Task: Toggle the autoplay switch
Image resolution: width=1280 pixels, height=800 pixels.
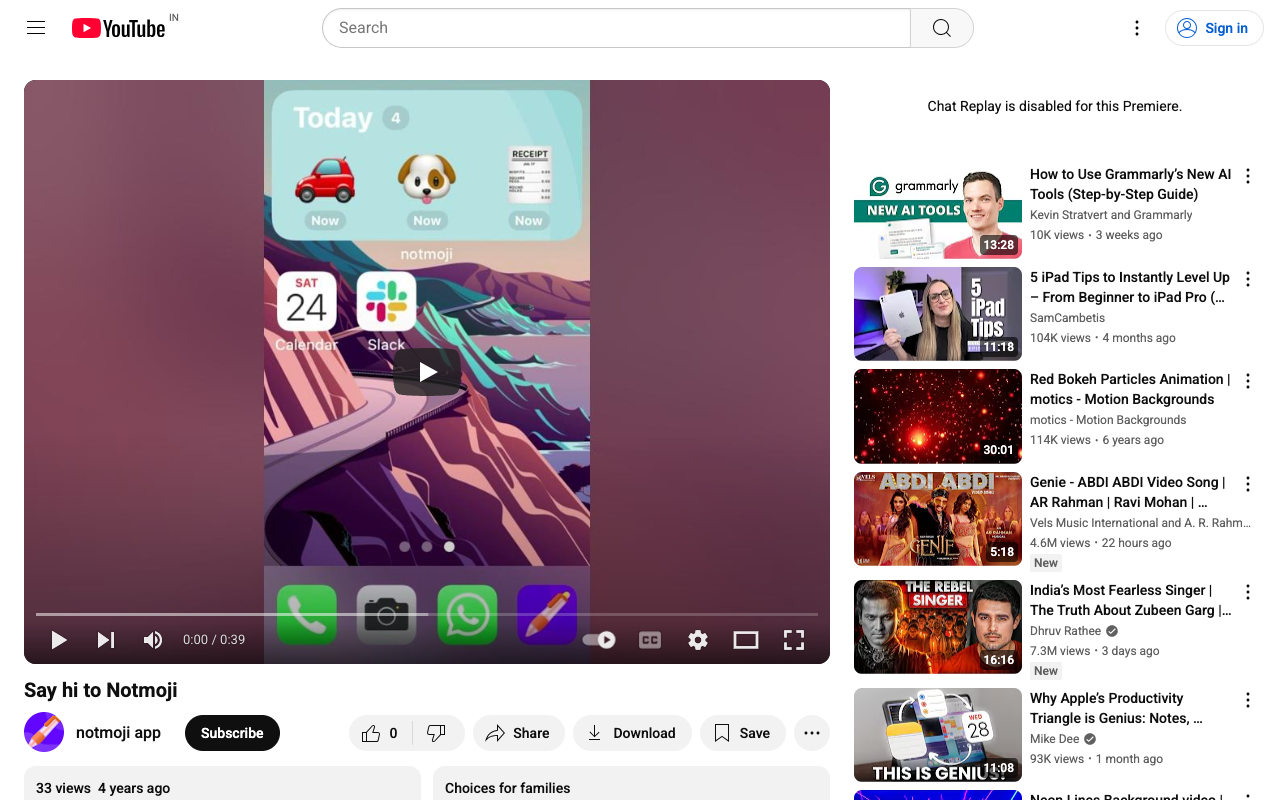Action: pyautogui.click(x=600, y=640)
